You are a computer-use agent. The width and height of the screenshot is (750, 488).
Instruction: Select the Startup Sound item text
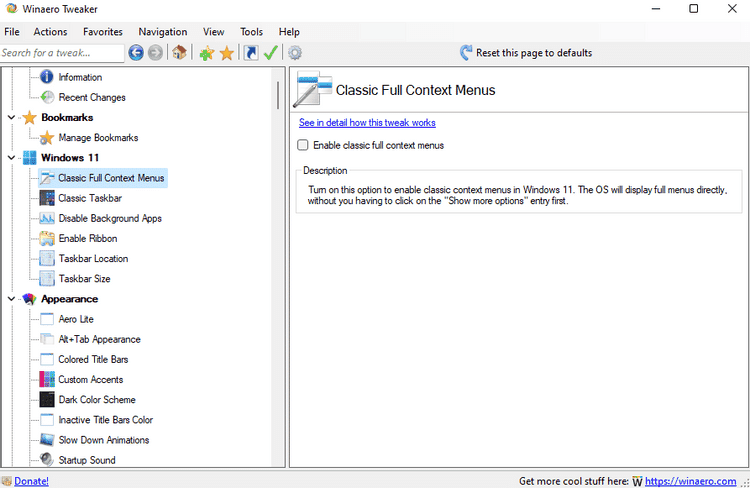(87, 460)
